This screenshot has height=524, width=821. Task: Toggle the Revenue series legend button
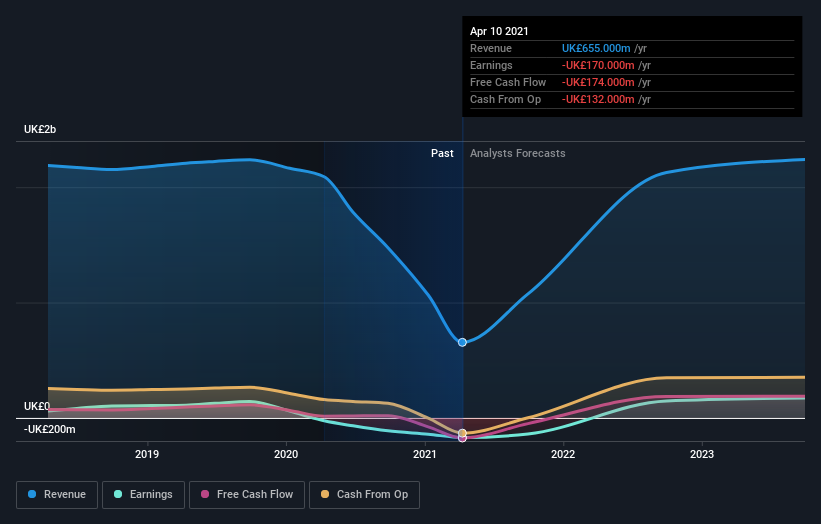tap(57, 495)
